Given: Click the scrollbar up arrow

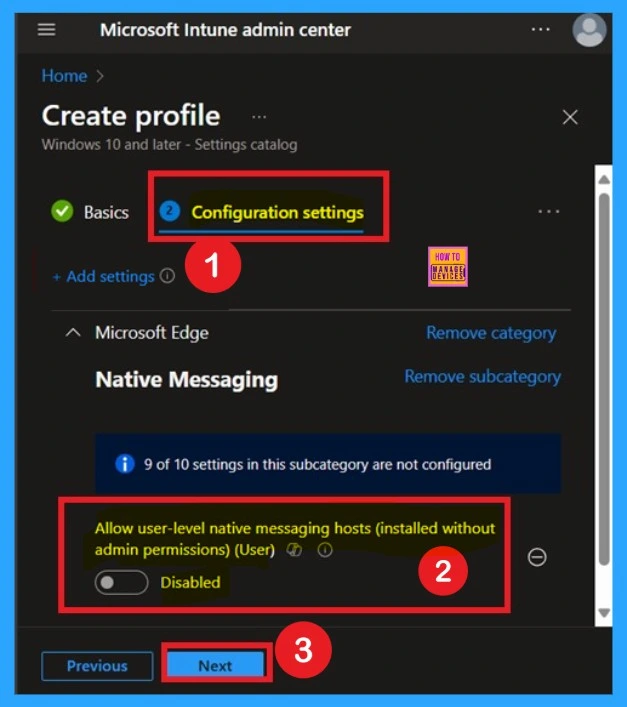Looking at the screenshot, I should pyautogui.click(x=604, y=179).
